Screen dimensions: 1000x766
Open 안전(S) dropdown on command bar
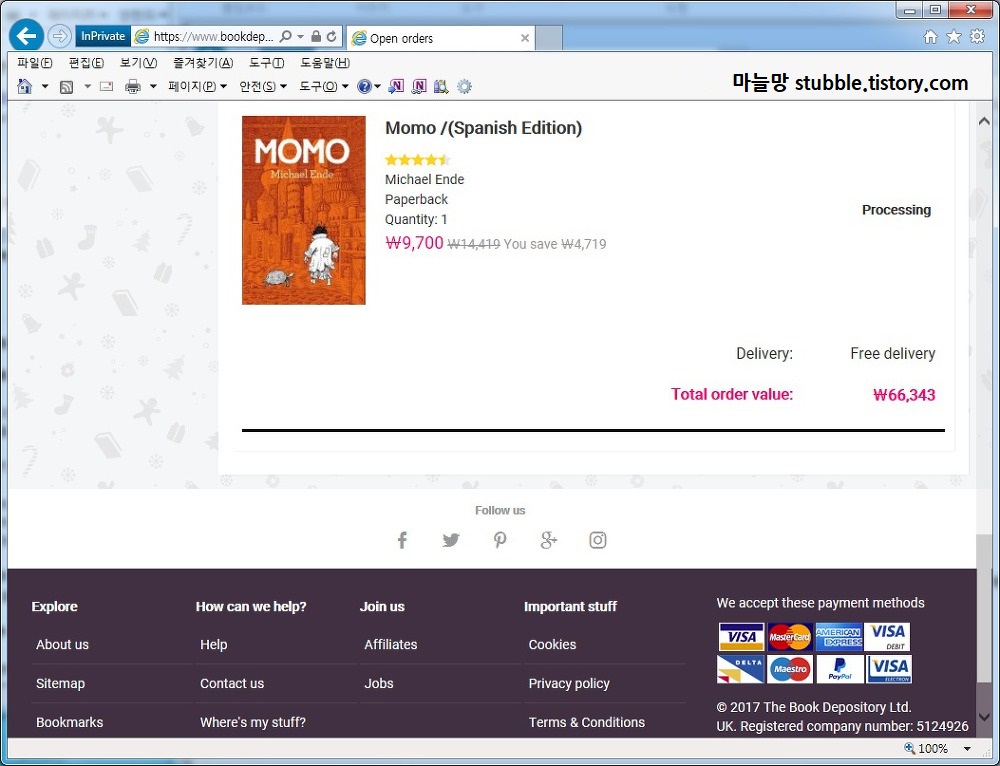click(263, 86)
